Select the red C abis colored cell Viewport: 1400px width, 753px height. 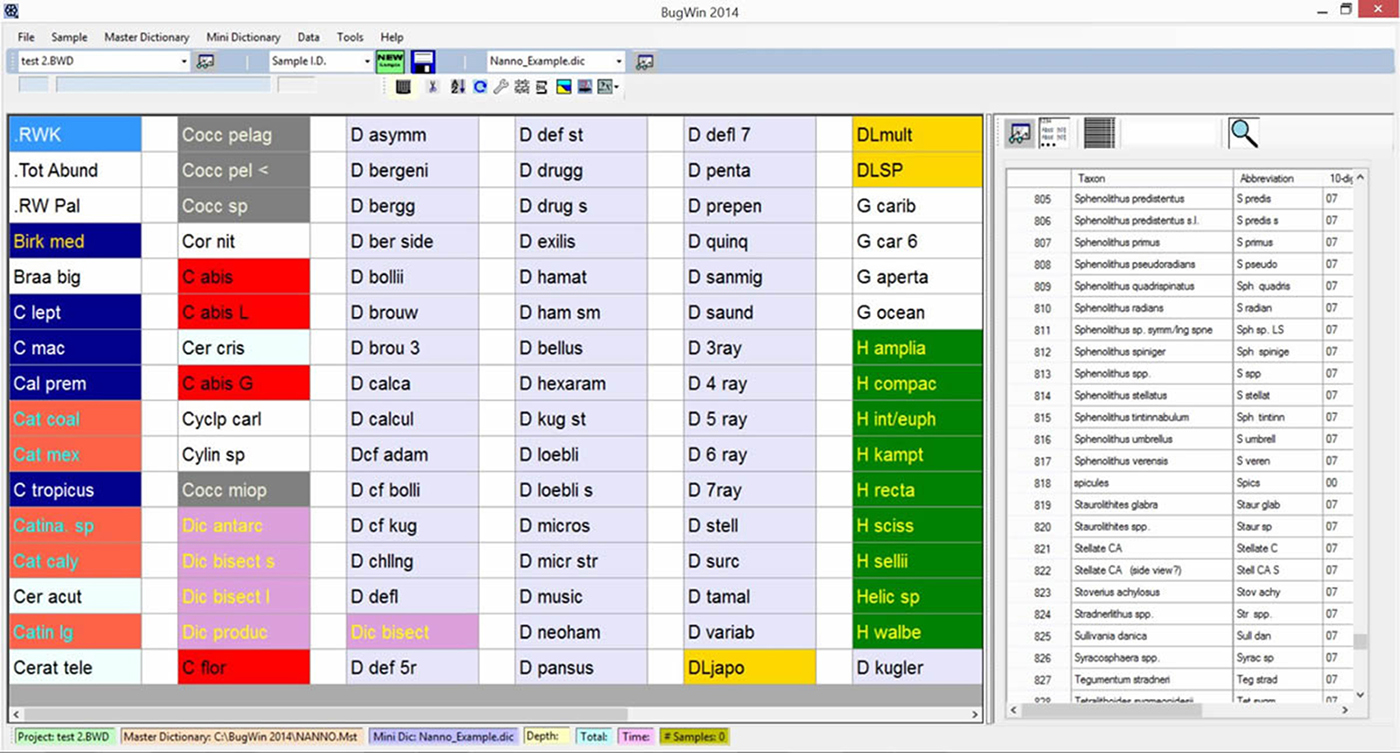[x=243, y=276]
